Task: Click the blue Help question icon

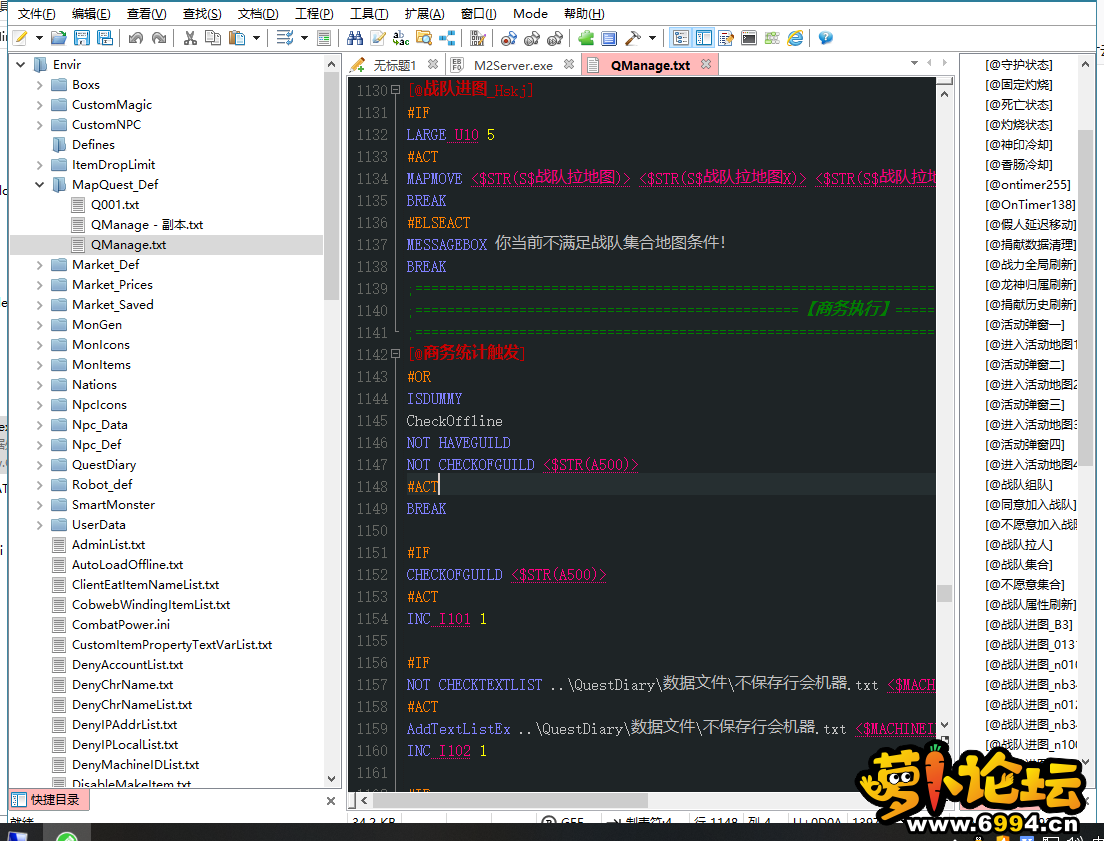Action: [x=825, y=38]
